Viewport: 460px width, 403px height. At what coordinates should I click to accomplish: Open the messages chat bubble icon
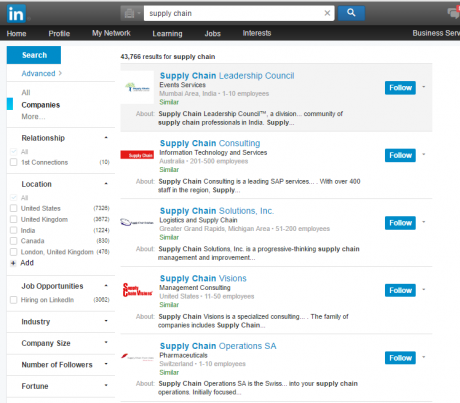coord(453,13)
